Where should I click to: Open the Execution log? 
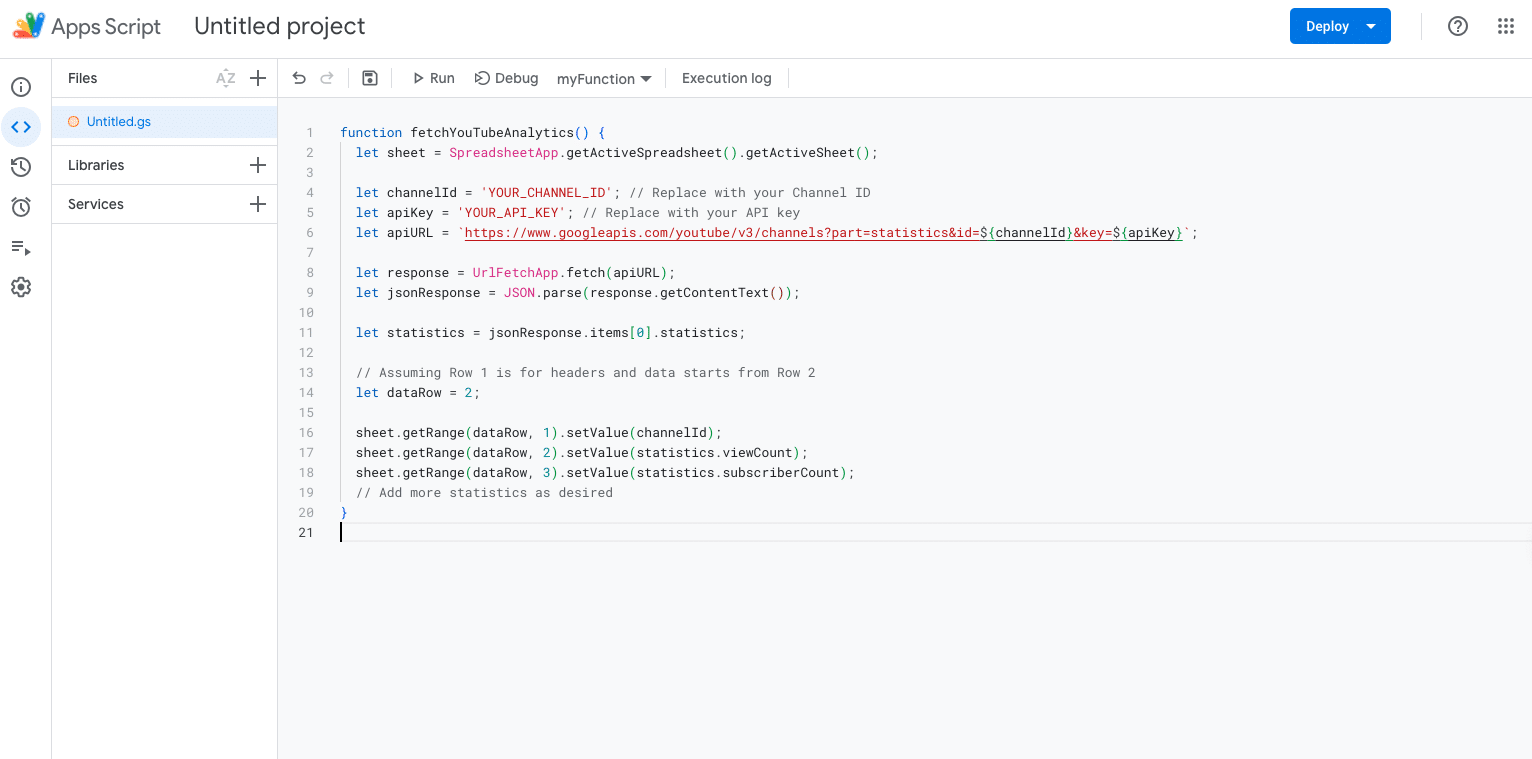727,78
